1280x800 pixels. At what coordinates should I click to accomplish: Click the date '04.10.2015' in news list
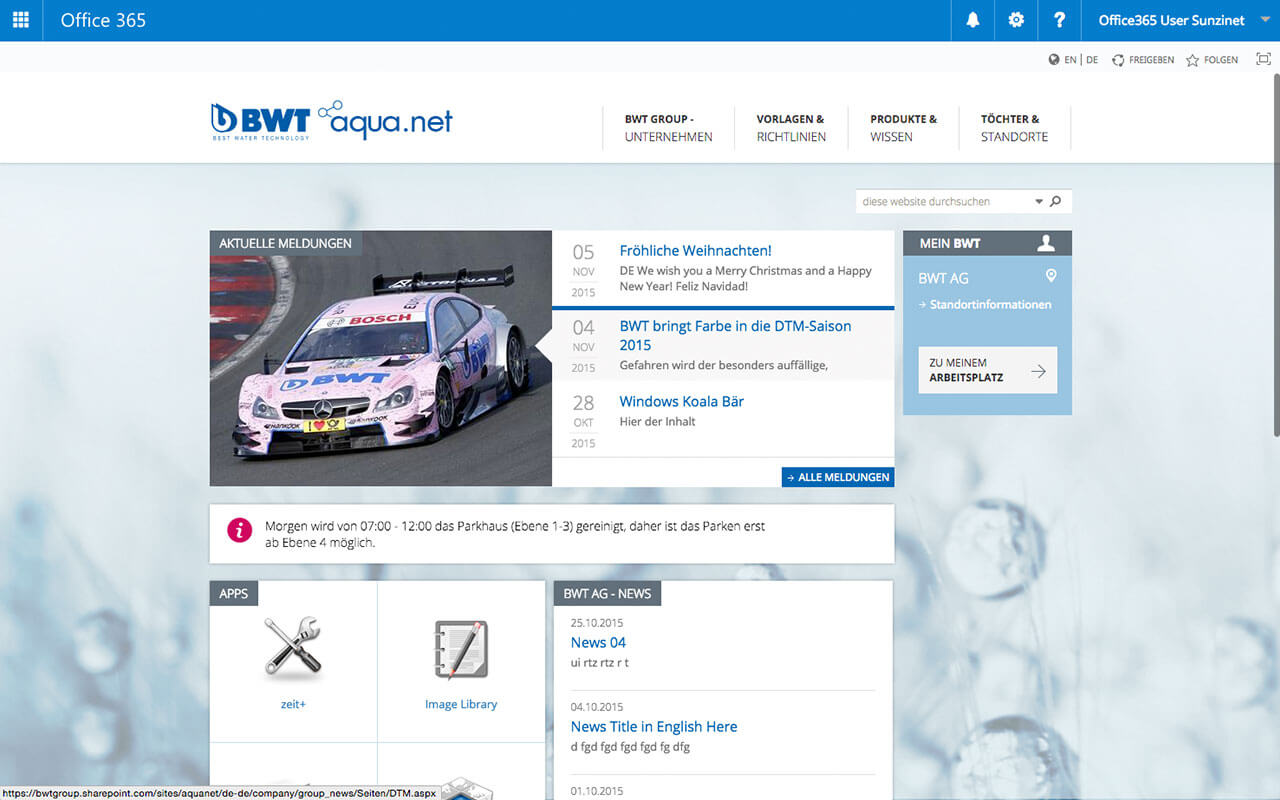597,707
